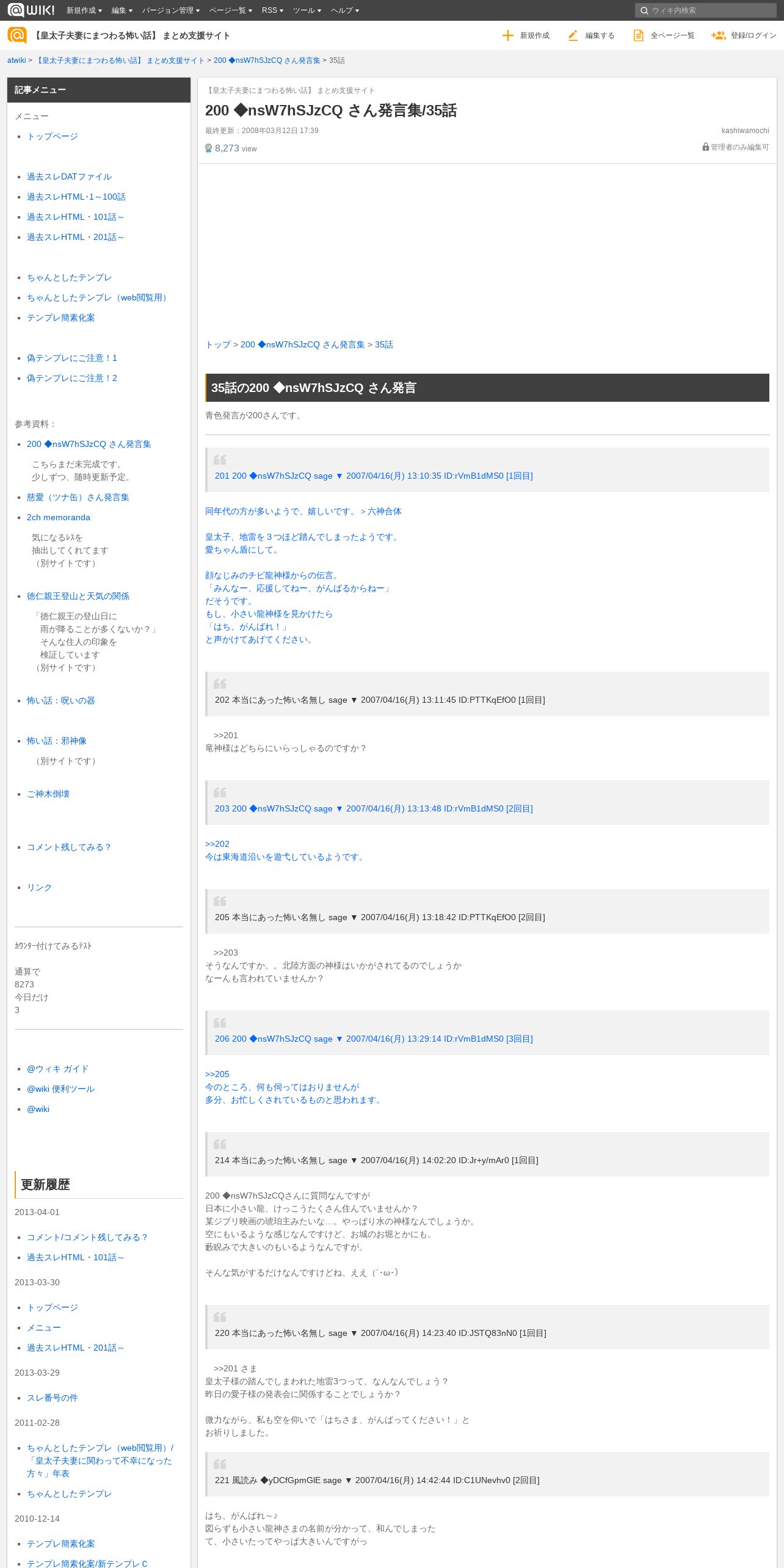
Task: Click the 35話 link in the content breadcrumb
Action: point(384,344)
